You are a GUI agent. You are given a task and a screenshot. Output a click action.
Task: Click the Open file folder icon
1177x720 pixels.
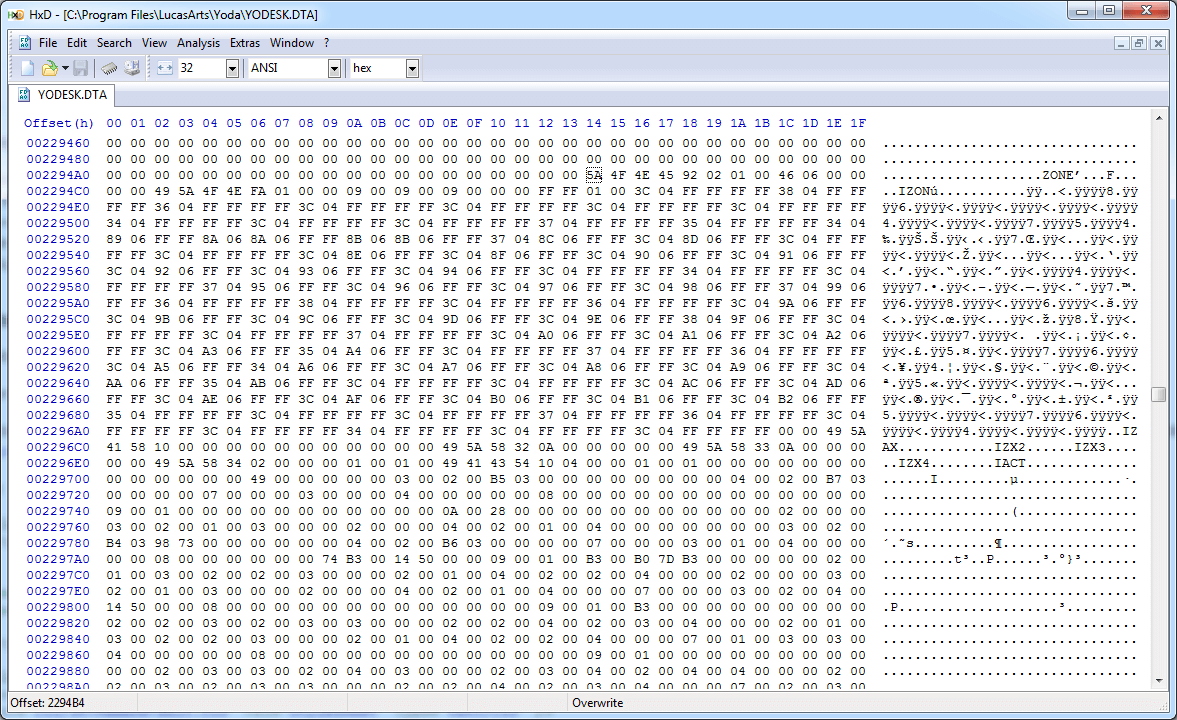[49, 68]
